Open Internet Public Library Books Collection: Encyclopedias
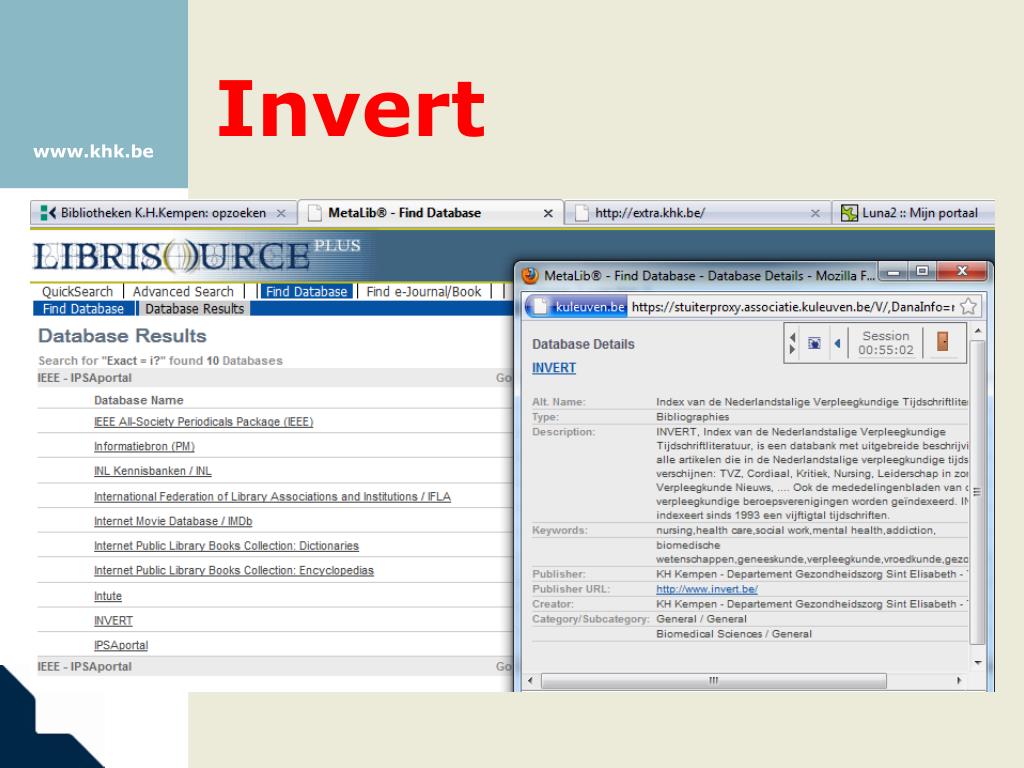Image resolution: width=1024 pixels, height=768 pixels. point(234,571)
